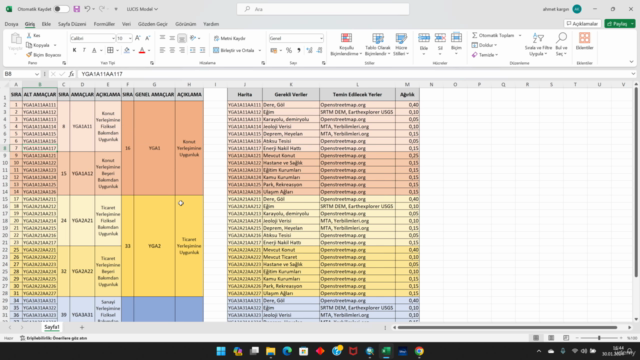
Task: Insert cells with Ekle
Action: [x=424, y=44]
